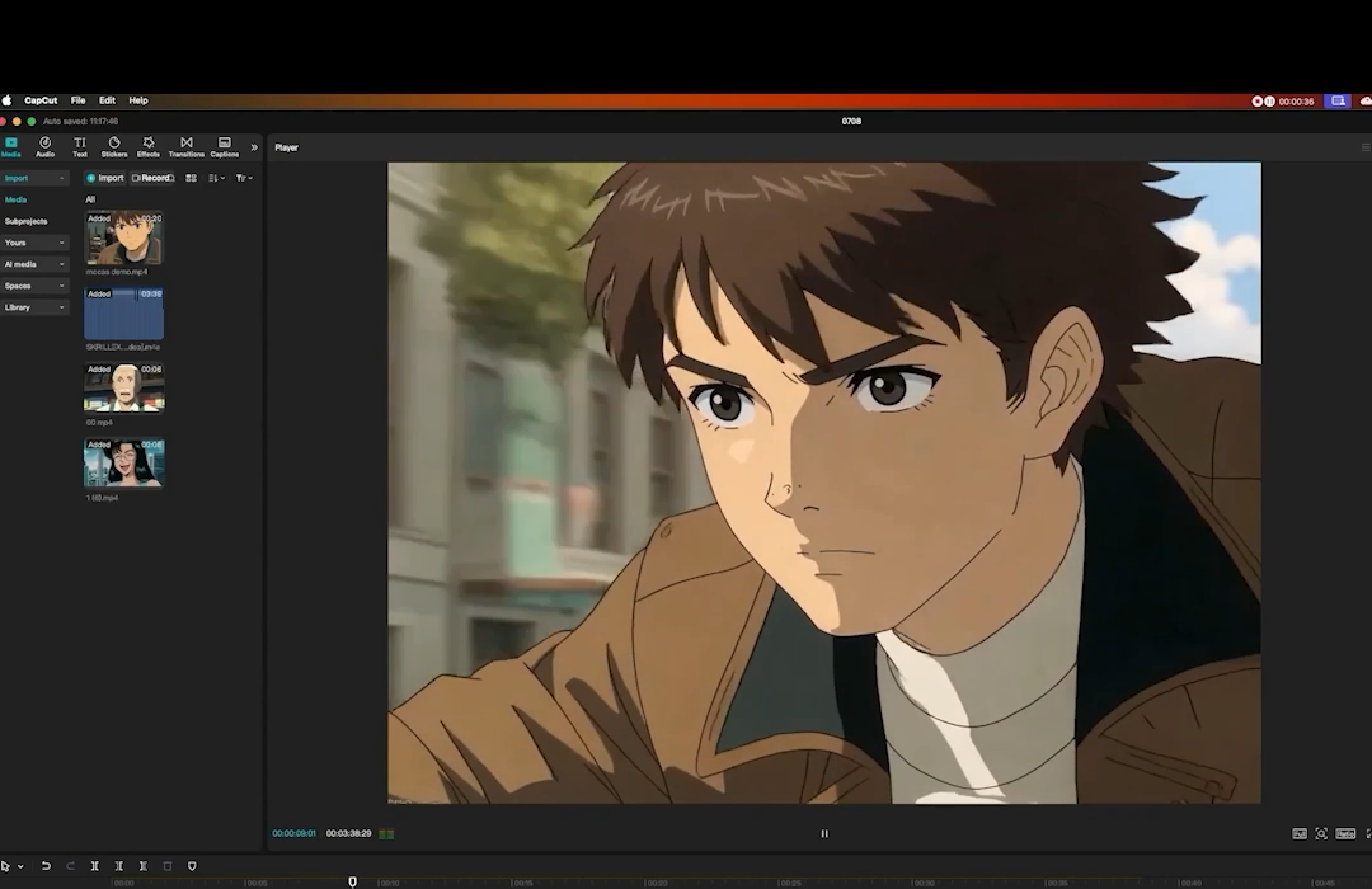The image size is (1372, 889).
Task: Open the media sort dropdown
Action: point(217,178)
